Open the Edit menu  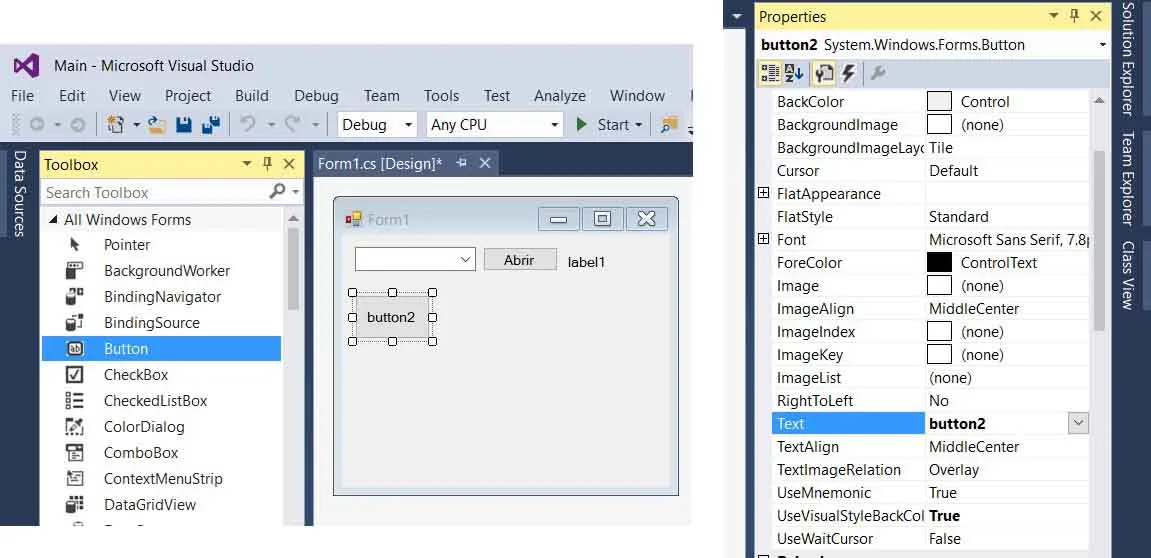[72, 95]
